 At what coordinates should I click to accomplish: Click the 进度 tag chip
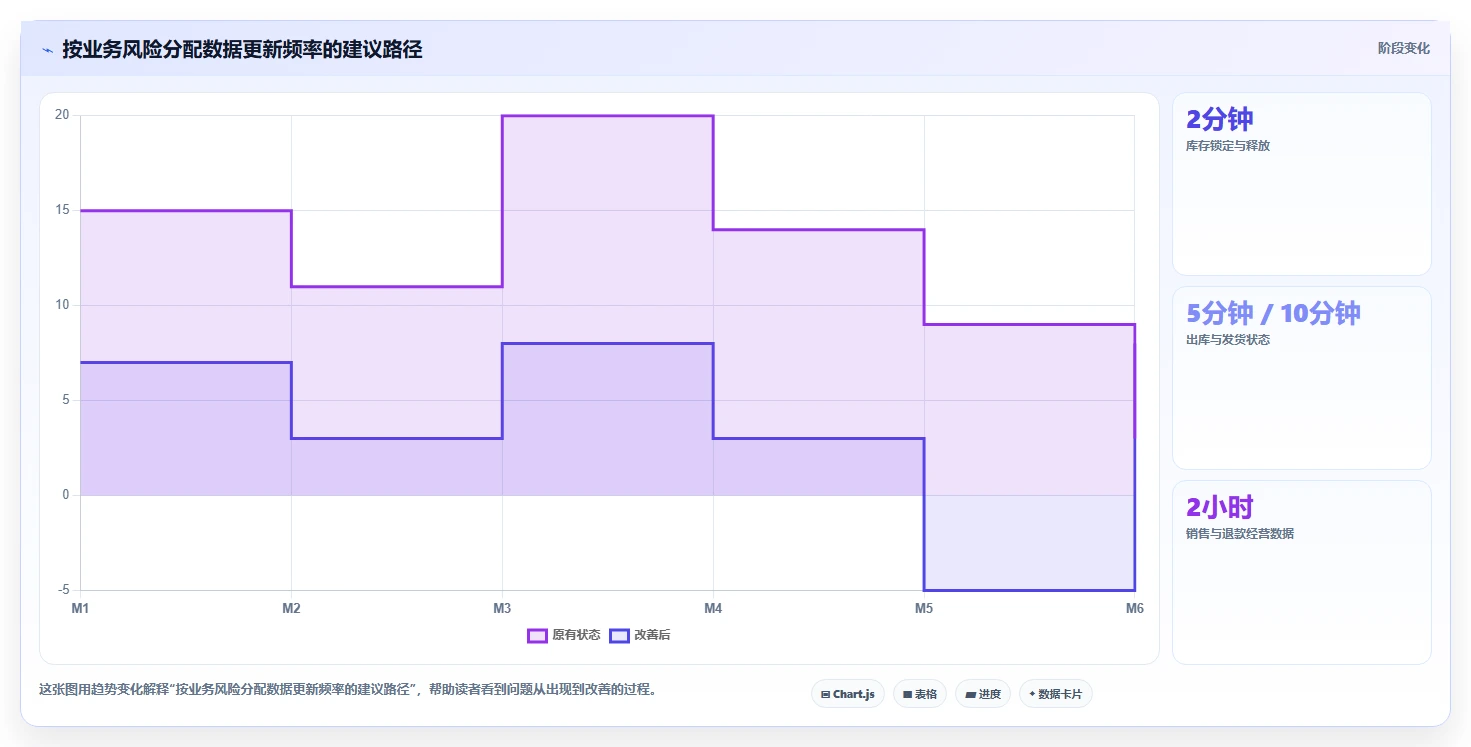(x=983, y=694)
